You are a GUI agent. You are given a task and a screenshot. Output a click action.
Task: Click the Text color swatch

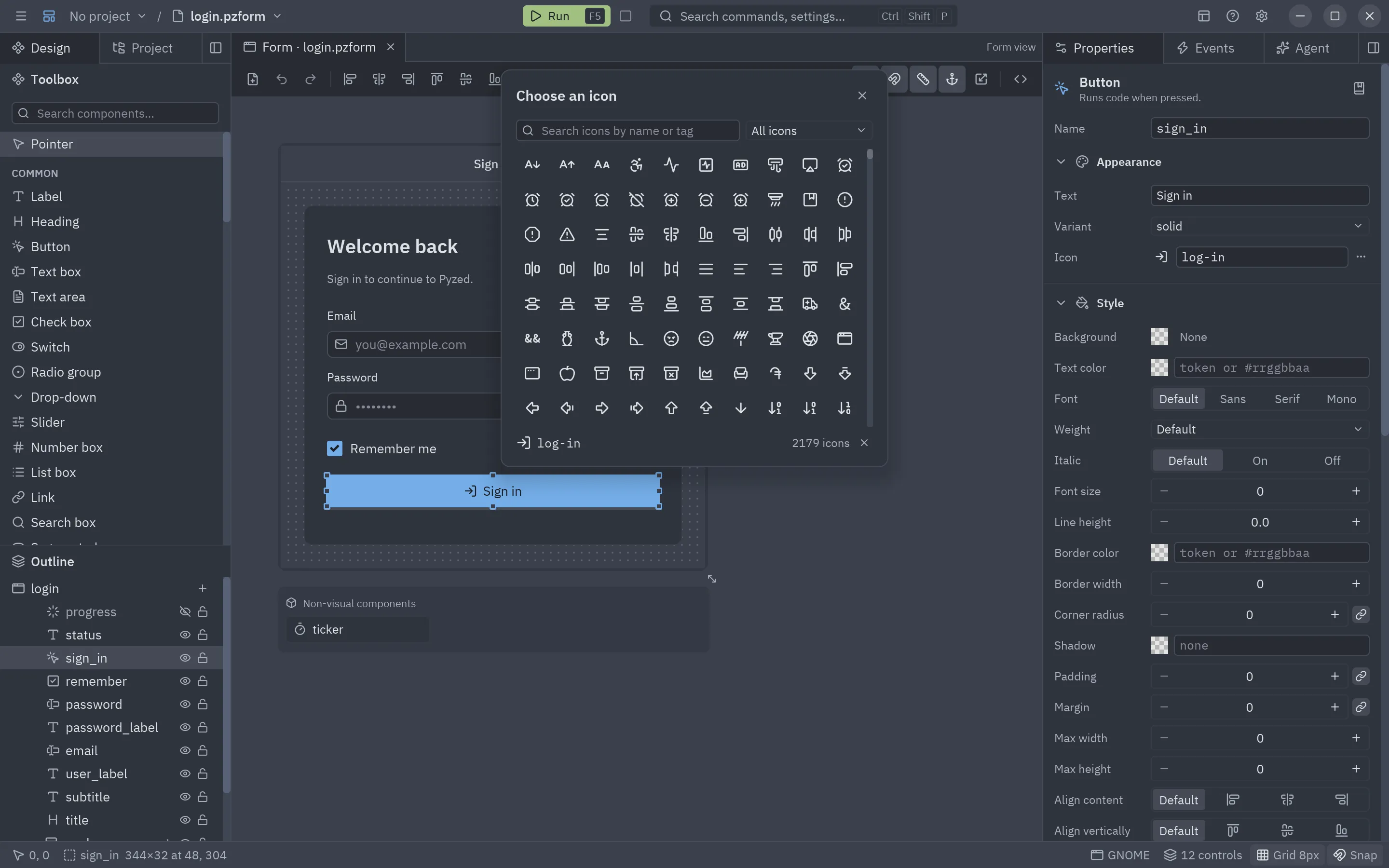pos(1159,368)
